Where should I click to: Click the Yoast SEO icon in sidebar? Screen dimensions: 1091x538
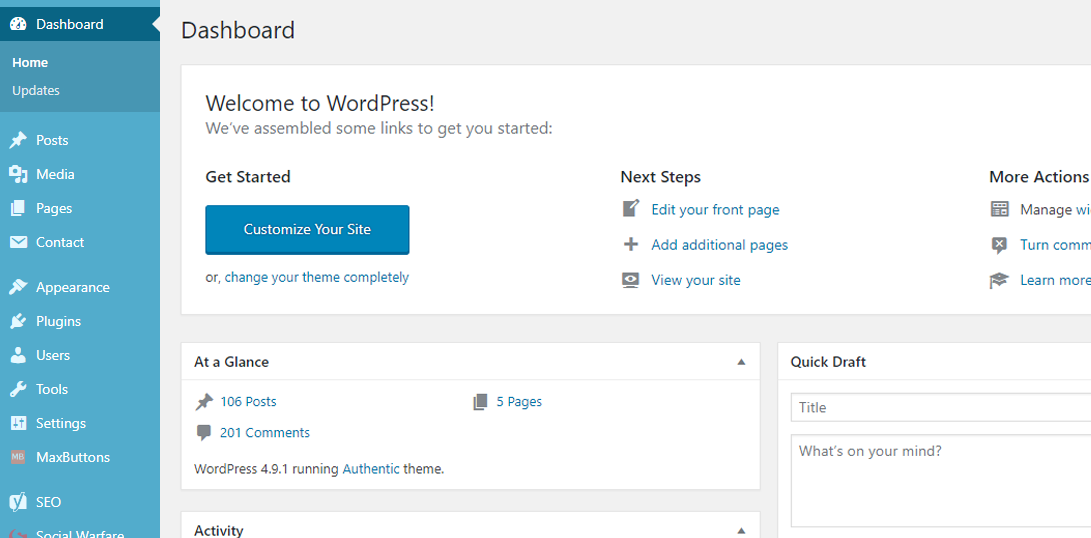point(18,502)
